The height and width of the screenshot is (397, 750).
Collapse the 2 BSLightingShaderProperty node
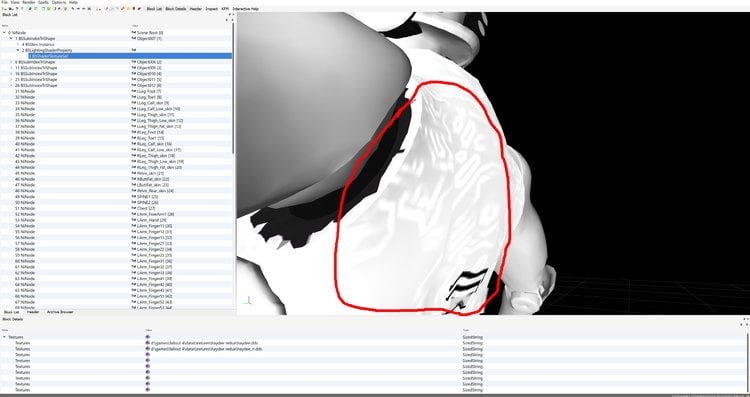(18, 50)
